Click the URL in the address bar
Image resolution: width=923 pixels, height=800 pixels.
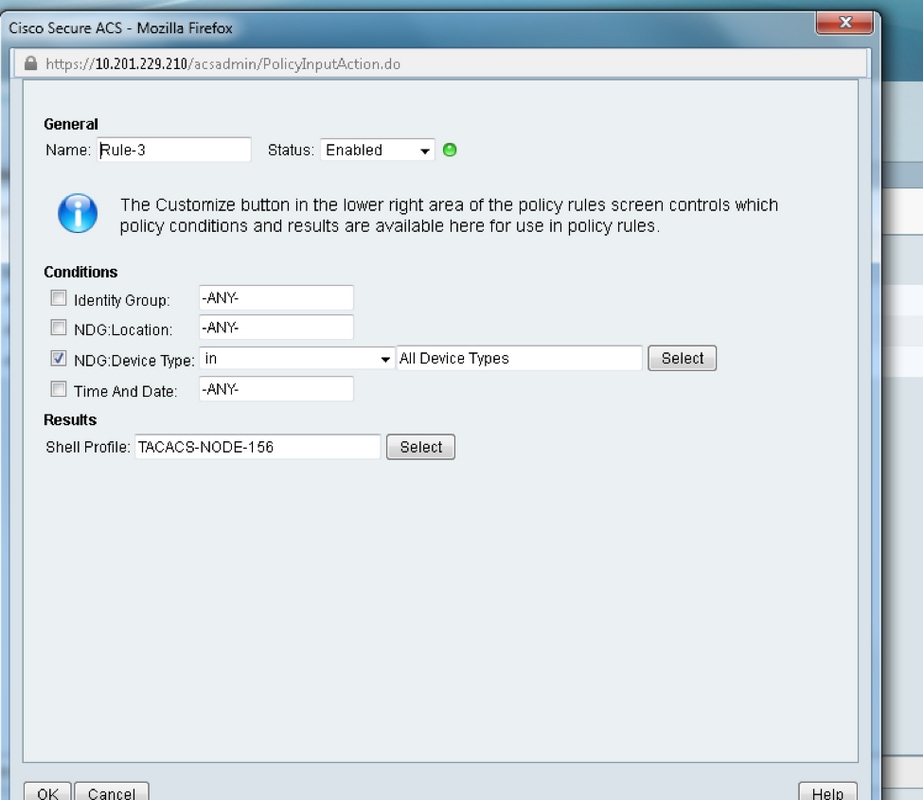click(x=223, y=64)
